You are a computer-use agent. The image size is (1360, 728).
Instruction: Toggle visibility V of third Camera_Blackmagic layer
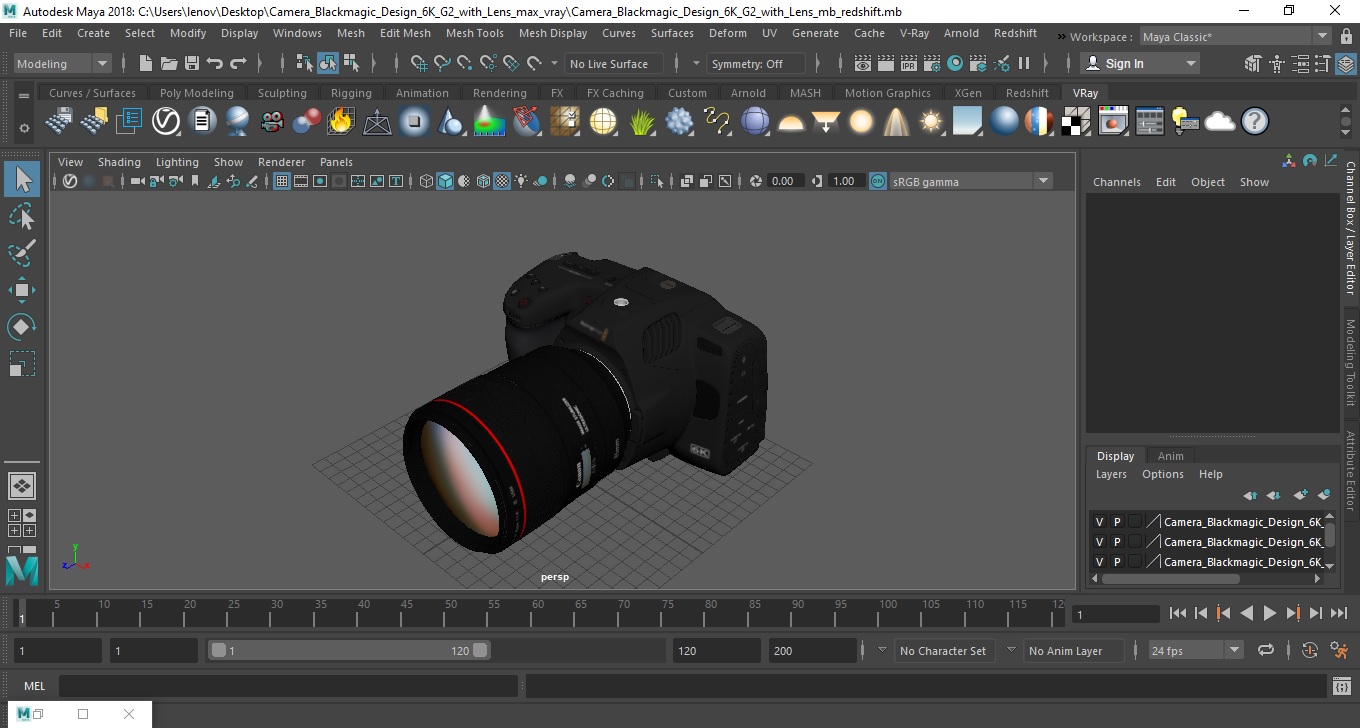(1099, 562)
